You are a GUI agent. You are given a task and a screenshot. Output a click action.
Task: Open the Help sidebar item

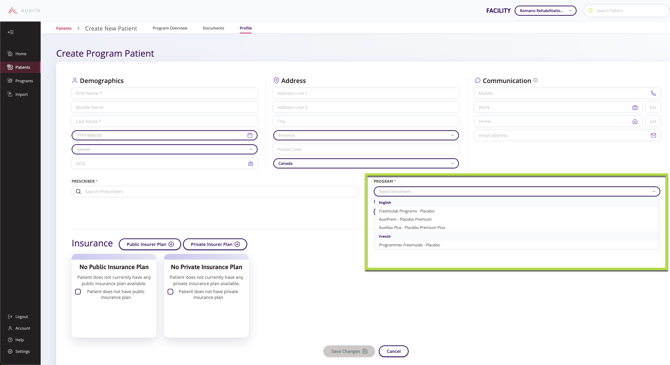click(x=16, y=340)
